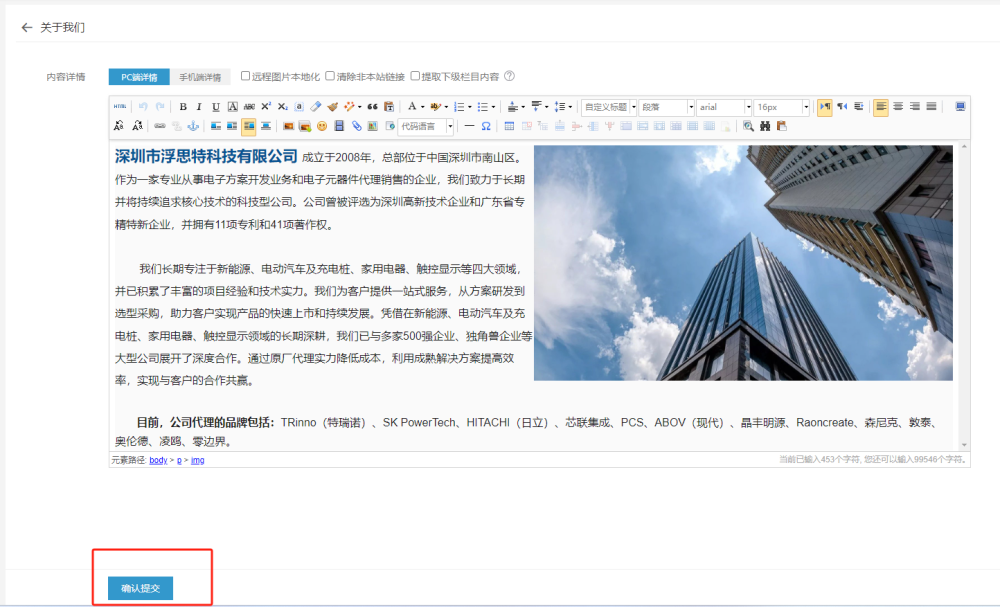
Task: Check the 清除非本站链接 checkbox
Action: (330, 76)
